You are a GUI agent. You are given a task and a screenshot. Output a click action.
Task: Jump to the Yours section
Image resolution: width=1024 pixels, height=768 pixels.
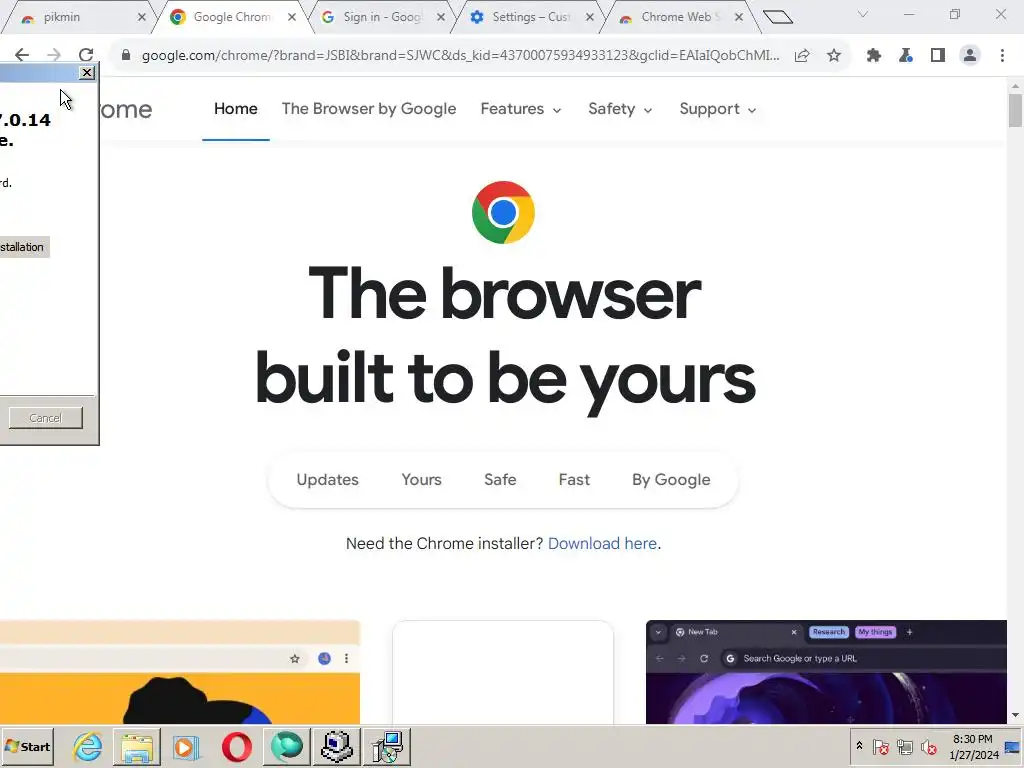click(421, 480)
